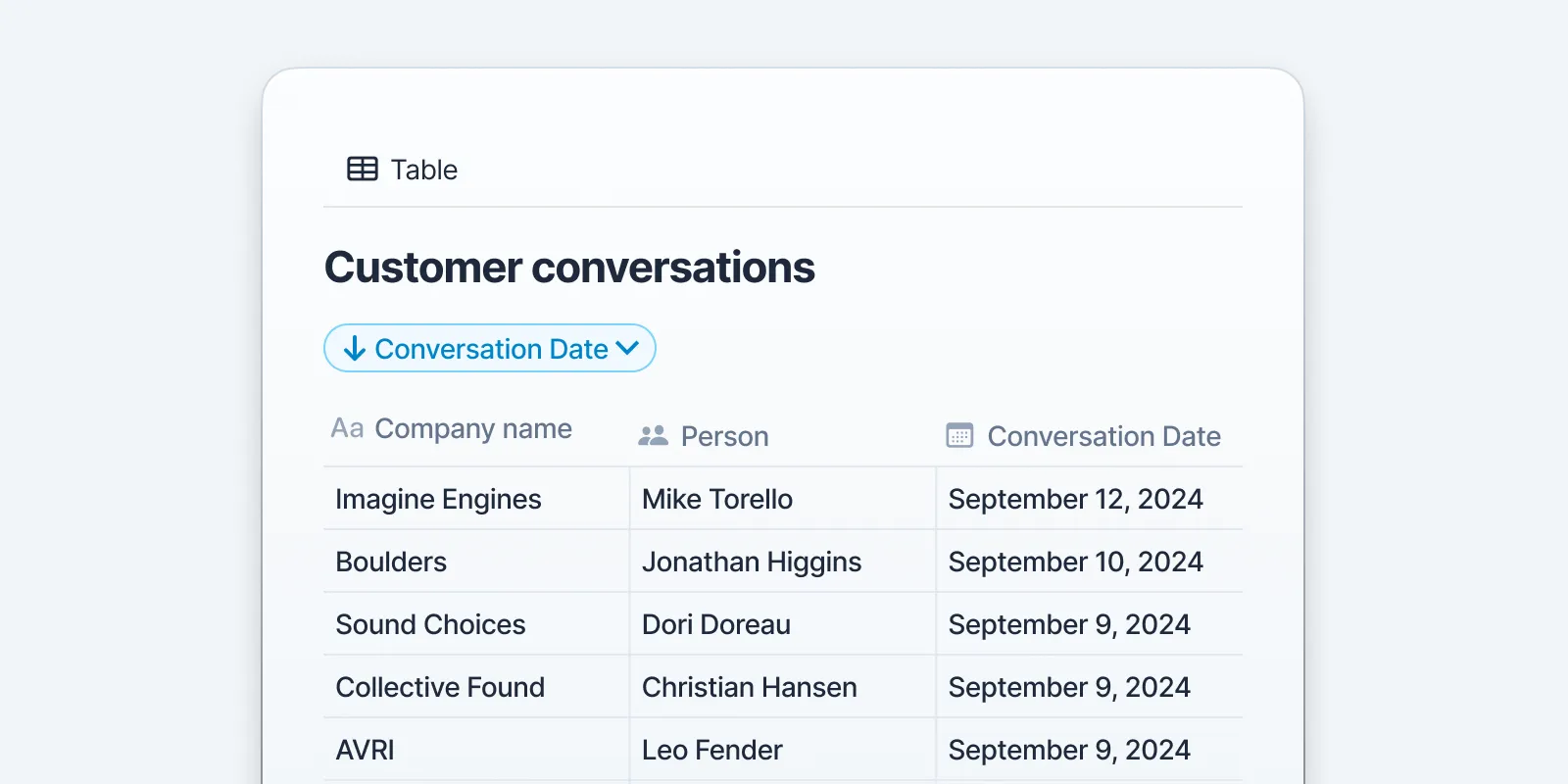Click the Mike Torello person cell
Screen dimensions: 1568x784
pos(717,499)
